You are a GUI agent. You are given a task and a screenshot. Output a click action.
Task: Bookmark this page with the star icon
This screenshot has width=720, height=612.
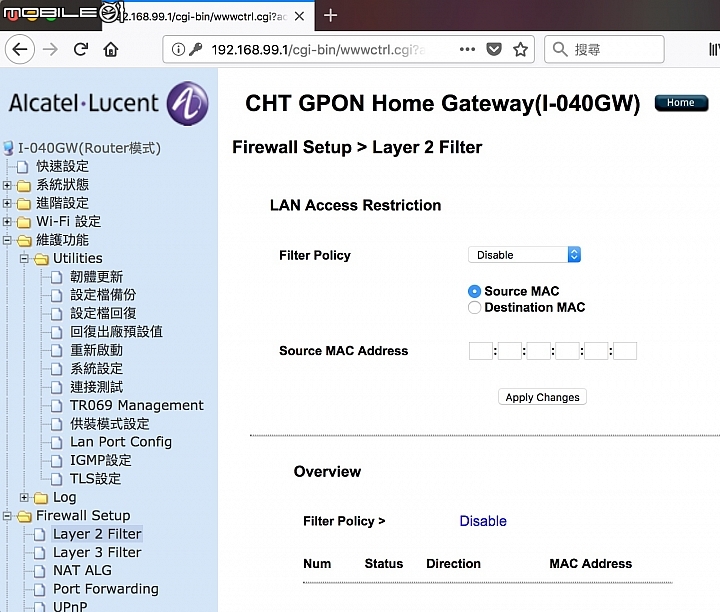click(520, 49)
